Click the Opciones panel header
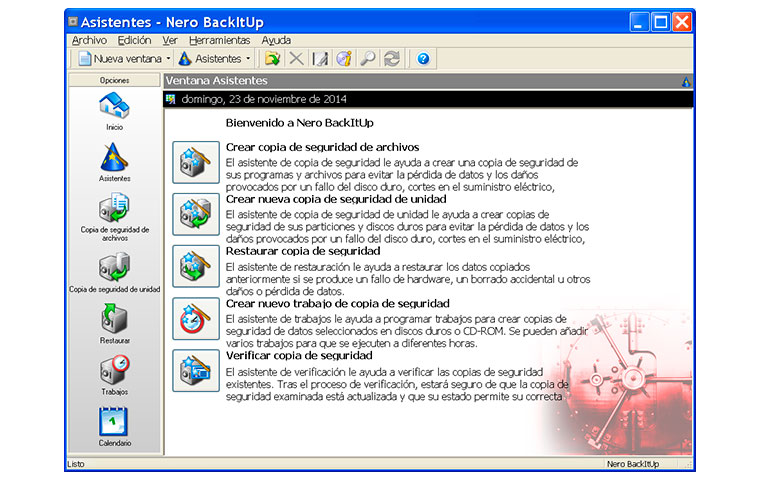The height and width of the screenshot is (480, 760). tap(114, 80)
